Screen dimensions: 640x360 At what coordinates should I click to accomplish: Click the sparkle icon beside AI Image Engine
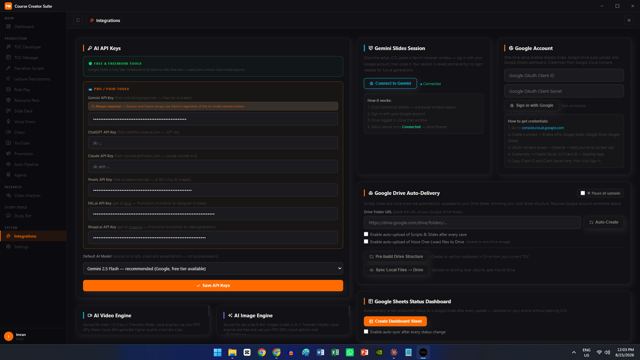[230, 316]
